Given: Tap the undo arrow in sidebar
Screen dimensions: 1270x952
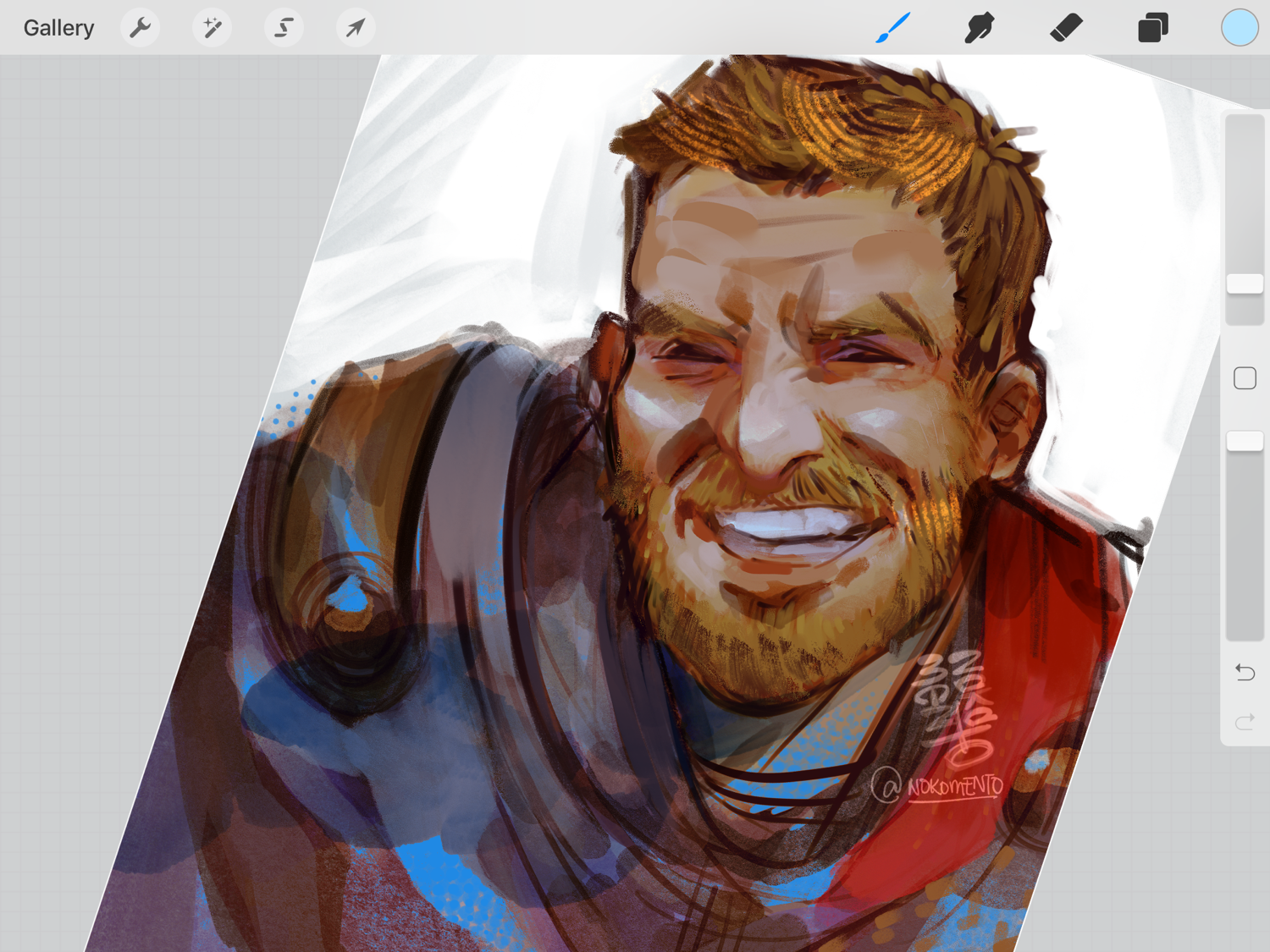Looking at the screenshot, I should pos(1245,673).
